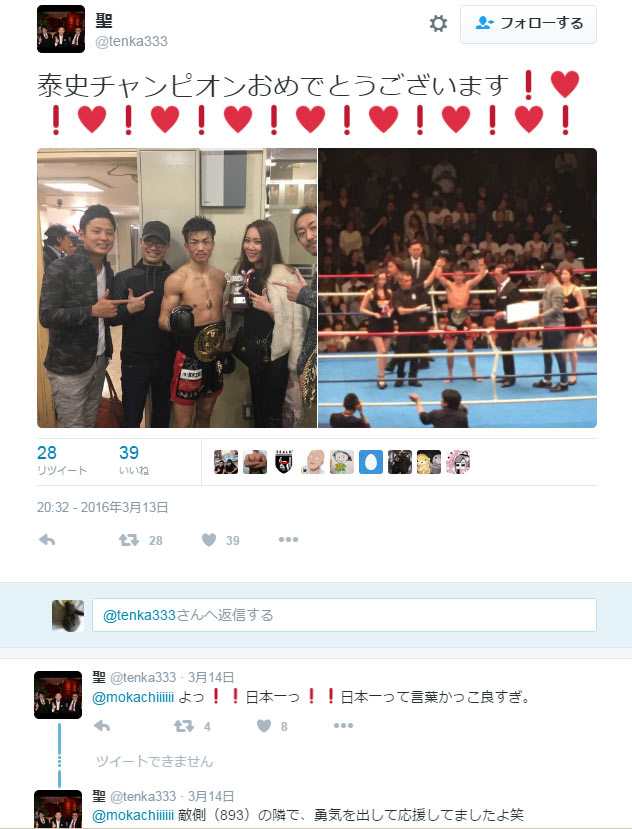
Task: Open the left group photo with champion
Action: click(177, 288)
